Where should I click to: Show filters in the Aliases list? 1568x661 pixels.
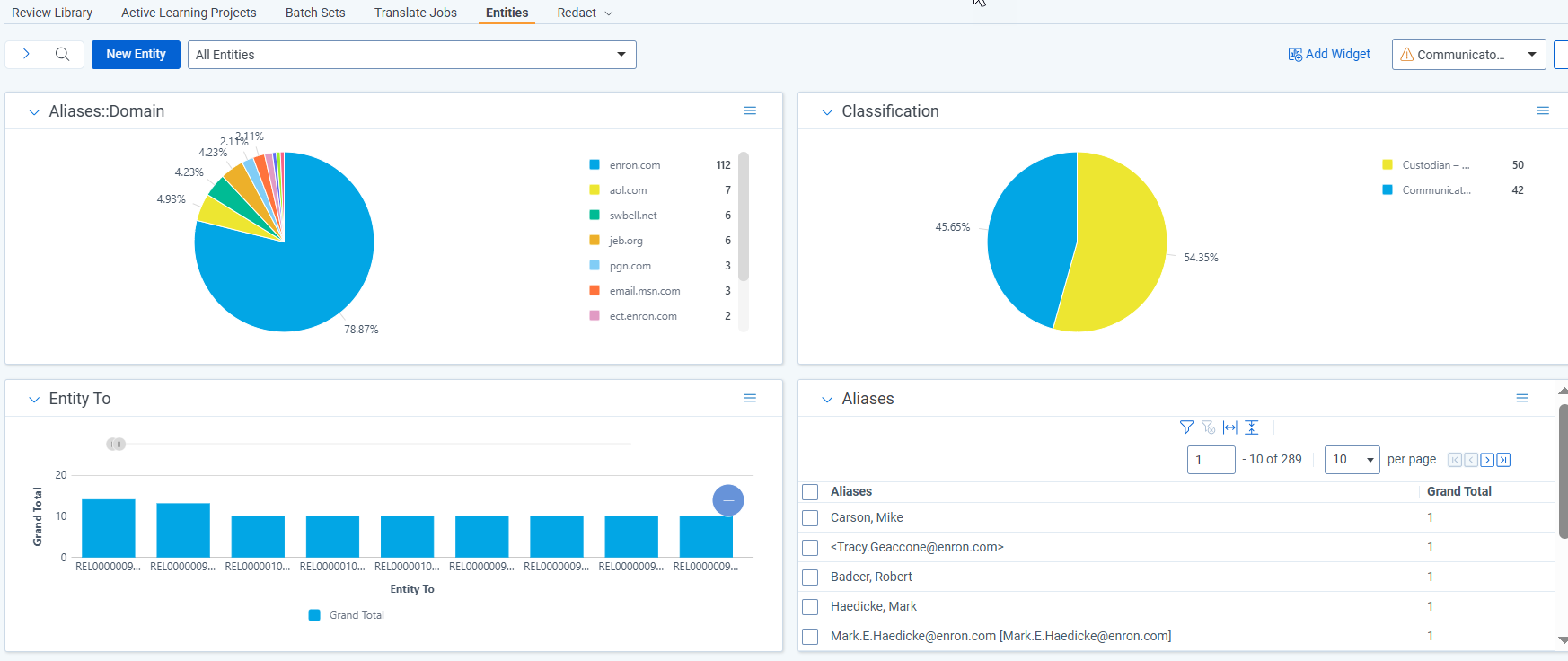[1186, 427]
